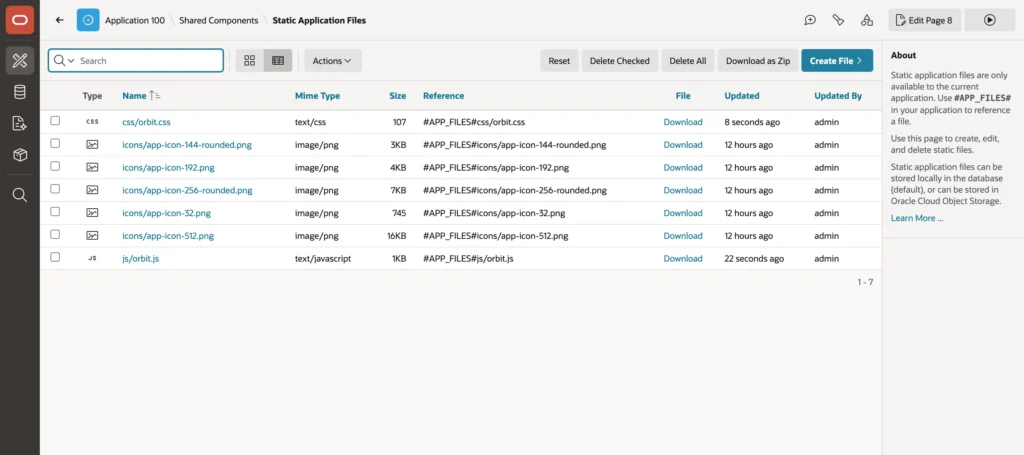
Task: Open the css/orbit.css file link
Action: 146,122
